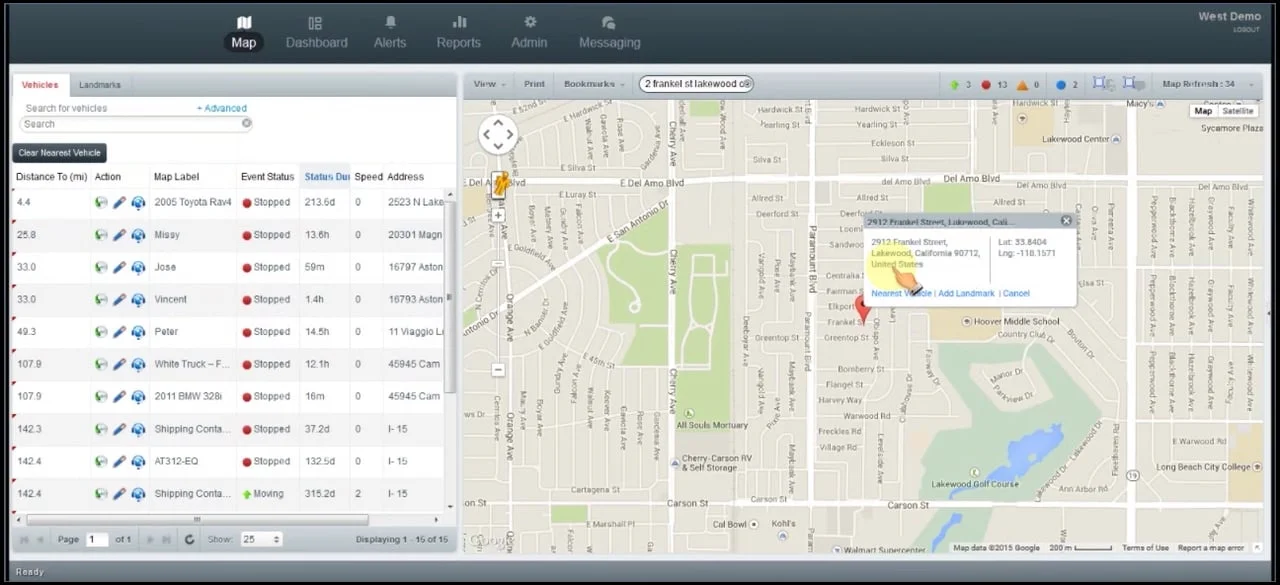Image resolution: width=1280 pixels, height=585 pixels.
Task: Click Cancel link in the popup
Action: [x=1016, y=293]
